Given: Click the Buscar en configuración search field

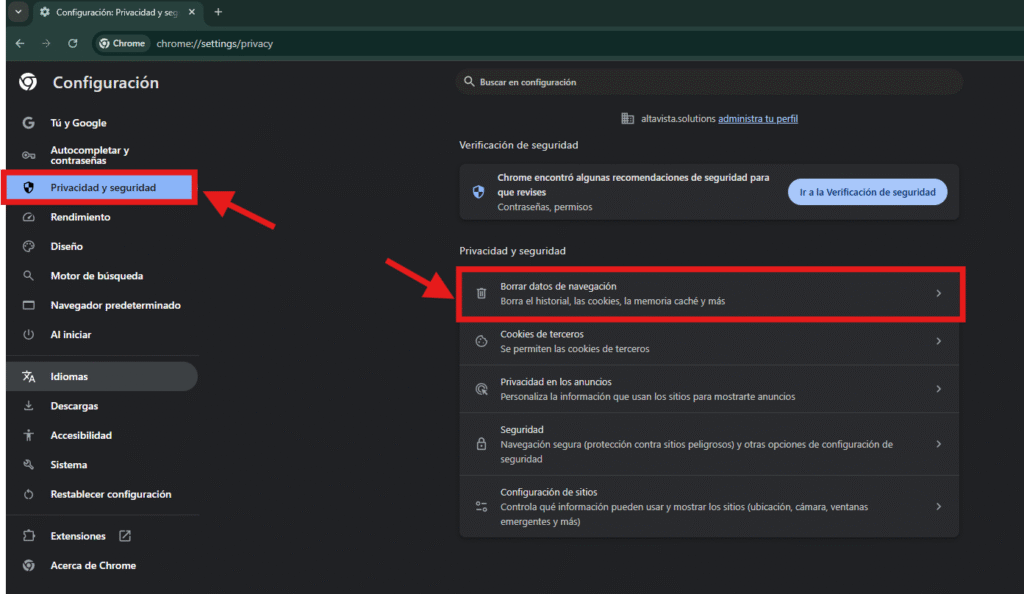Looking at the screenshot, I should tap(710, 82).
